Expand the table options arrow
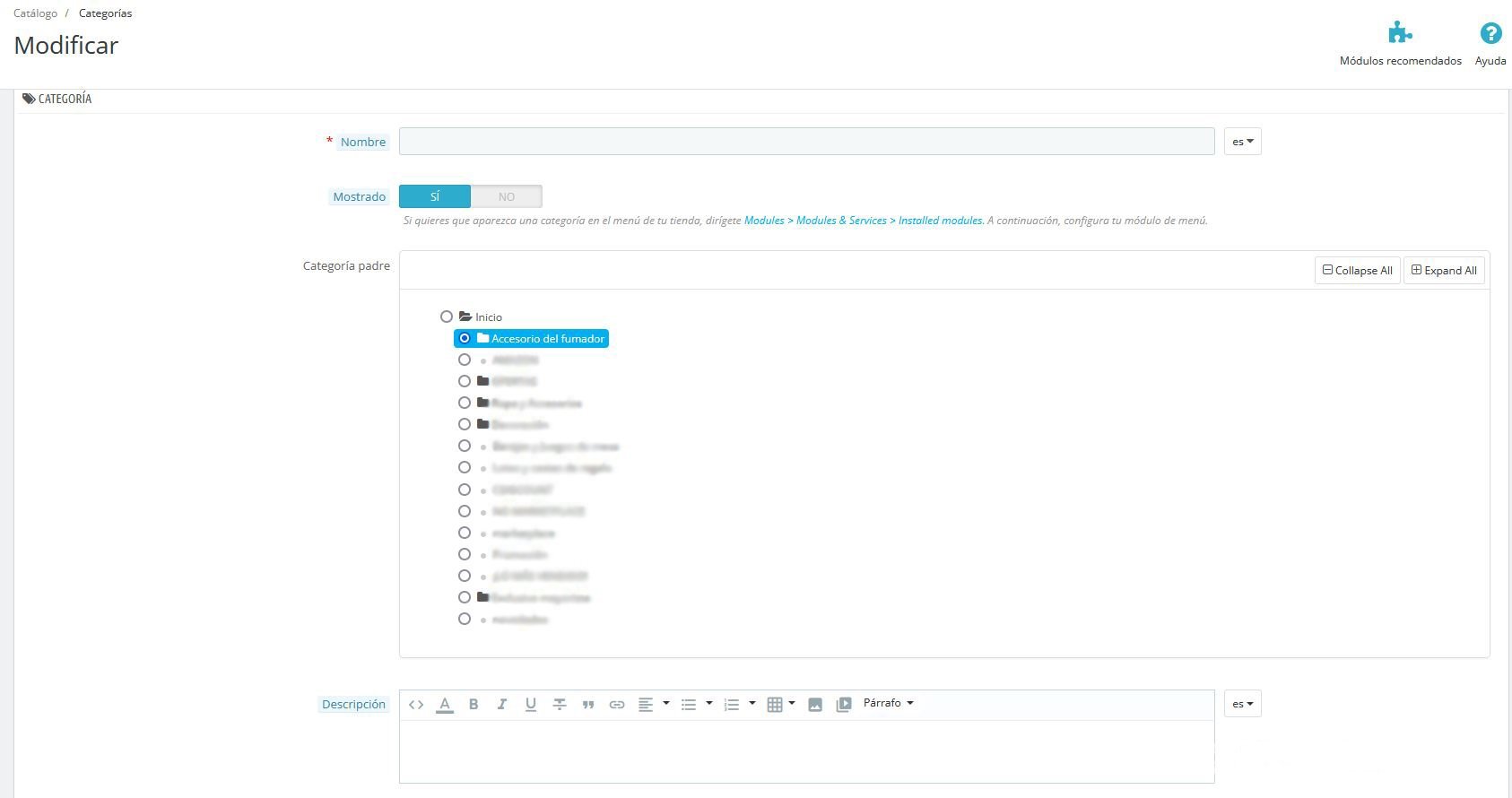 click(792, 703)
